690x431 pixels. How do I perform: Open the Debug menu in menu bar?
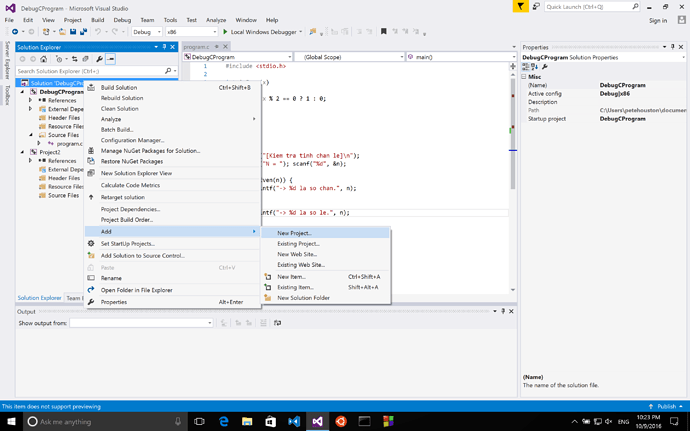coord(122,20)
